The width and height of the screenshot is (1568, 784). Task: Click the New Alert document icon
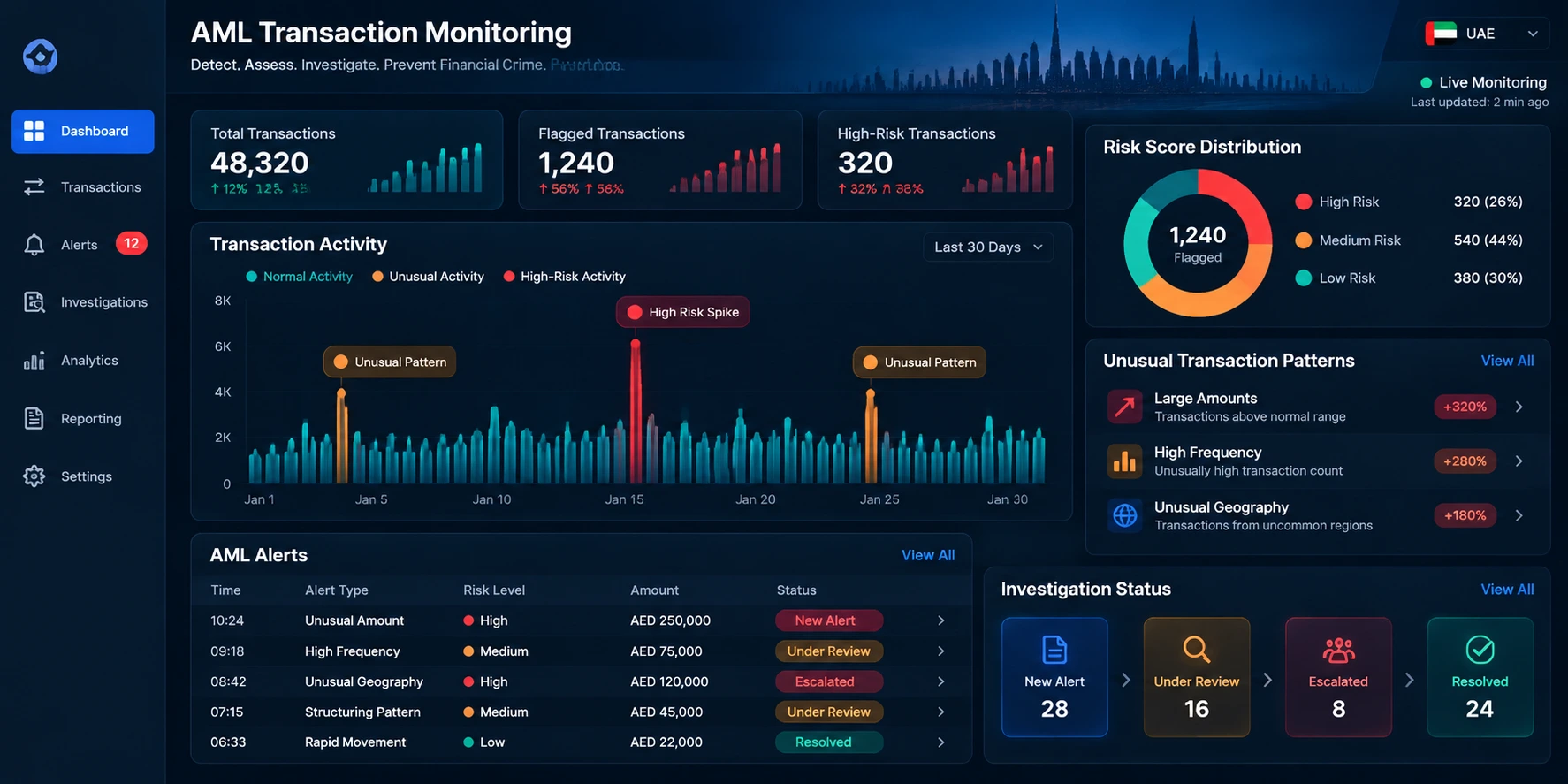click(1054, 650)
